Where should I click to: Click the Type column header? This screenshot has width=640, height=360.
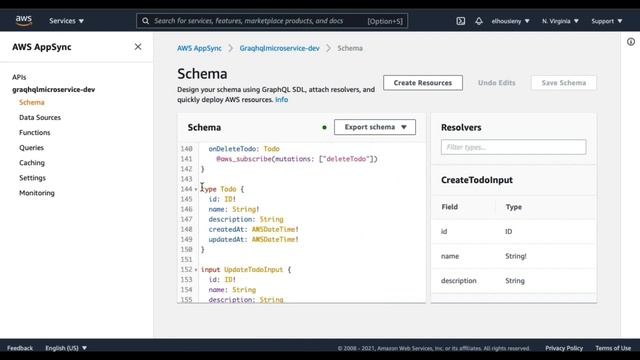(x=513, y=207)
